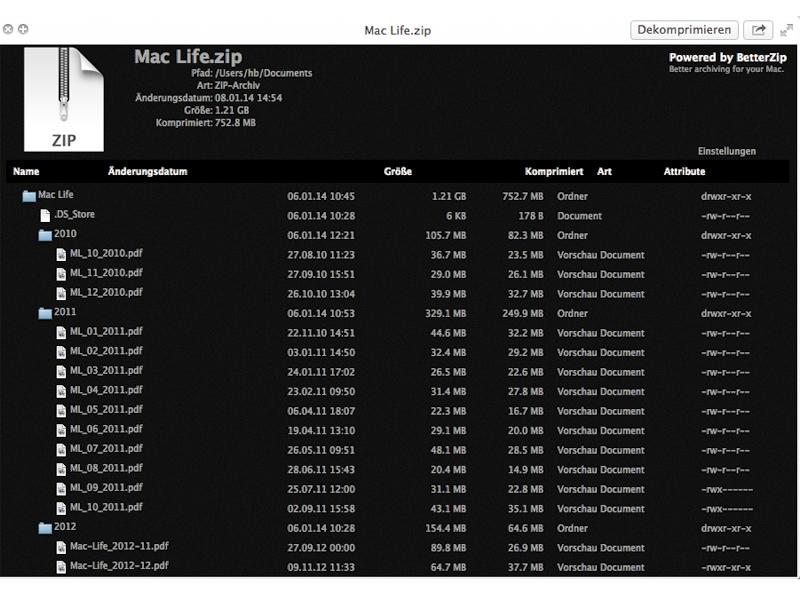
Task: Sort by Größe column header
Action: point(397,171)
